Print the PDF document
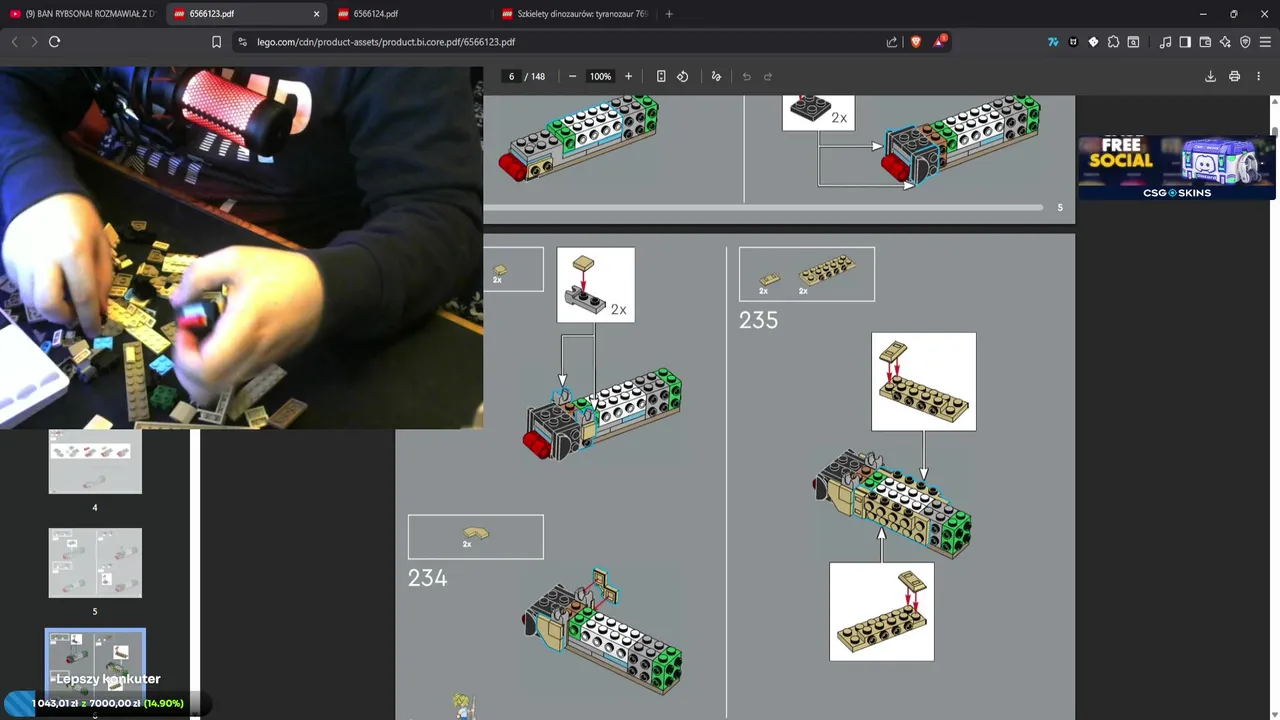 pos(1234,76)
